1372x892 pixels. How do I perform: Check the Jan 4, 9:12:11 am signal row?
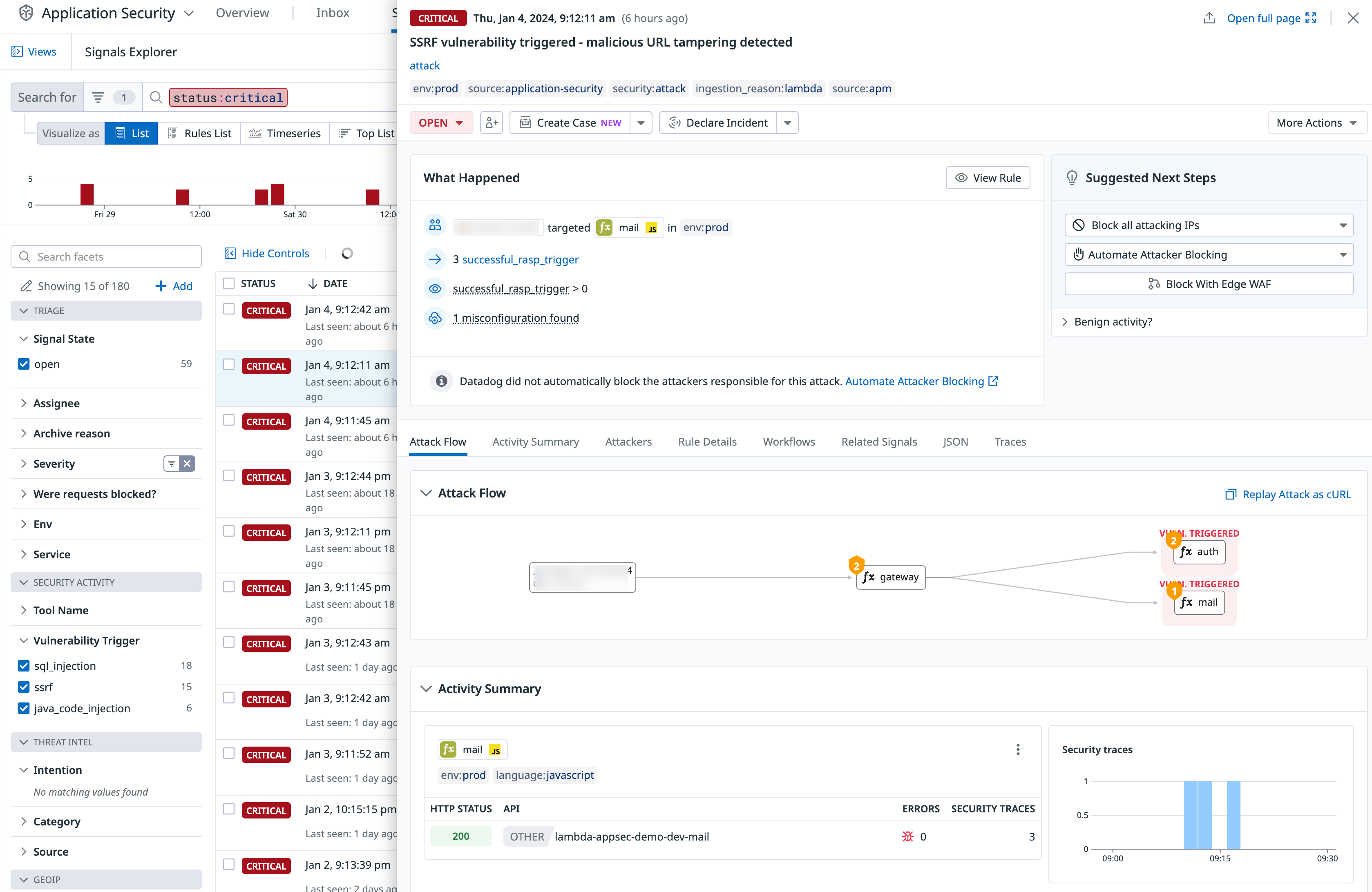point(229,365)
